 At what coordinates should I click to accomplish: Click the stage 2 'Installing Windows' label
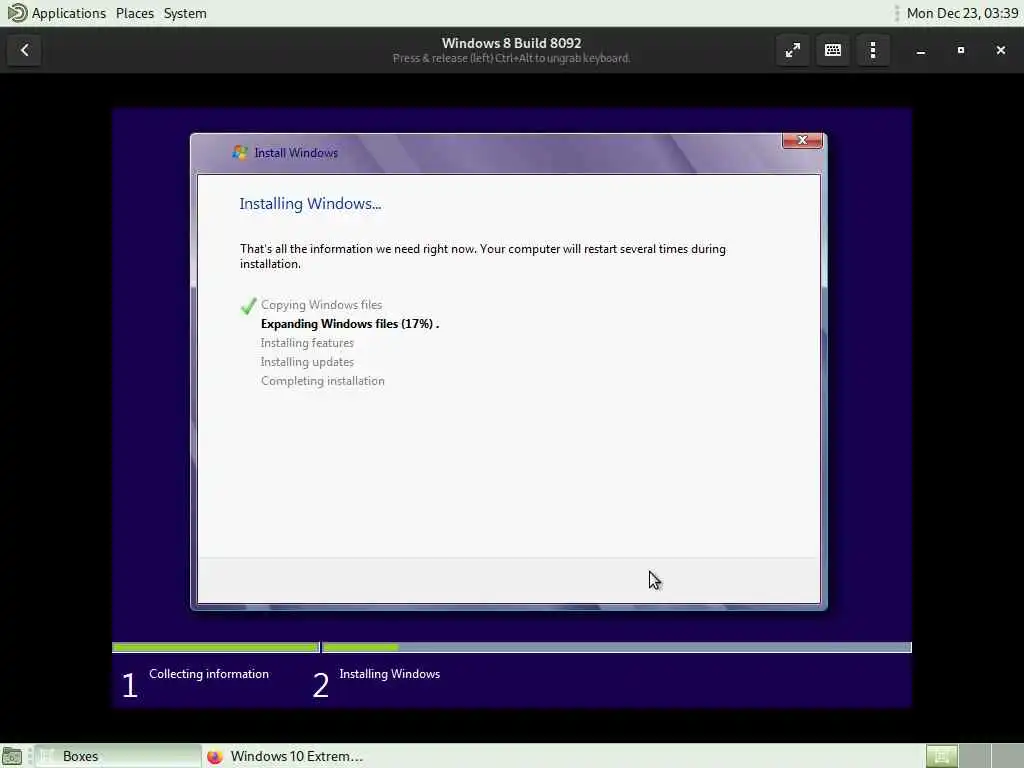click(389, 674)
